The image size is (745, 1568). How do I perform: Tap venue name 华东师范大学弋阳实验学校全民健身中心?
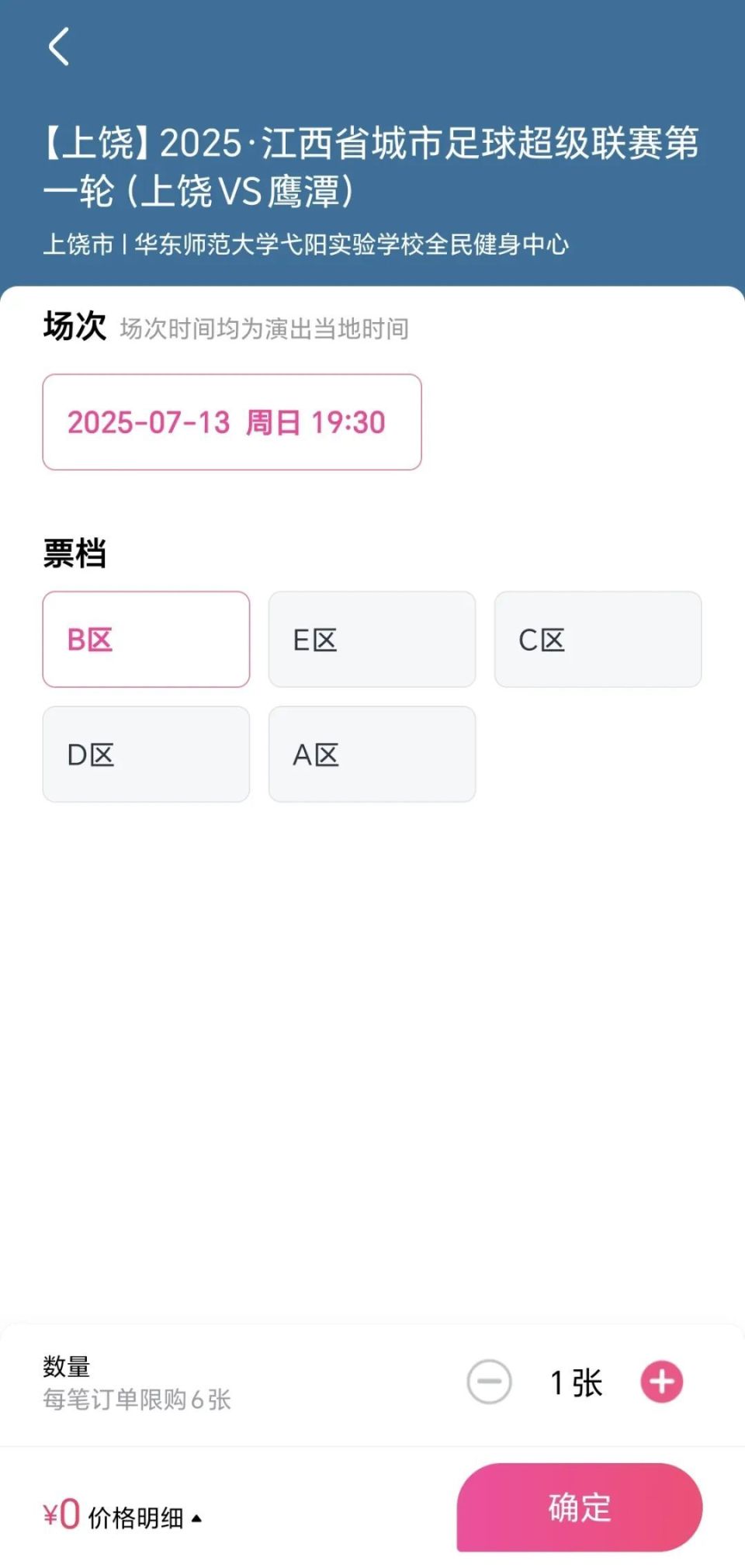click(x=352, y=245)
